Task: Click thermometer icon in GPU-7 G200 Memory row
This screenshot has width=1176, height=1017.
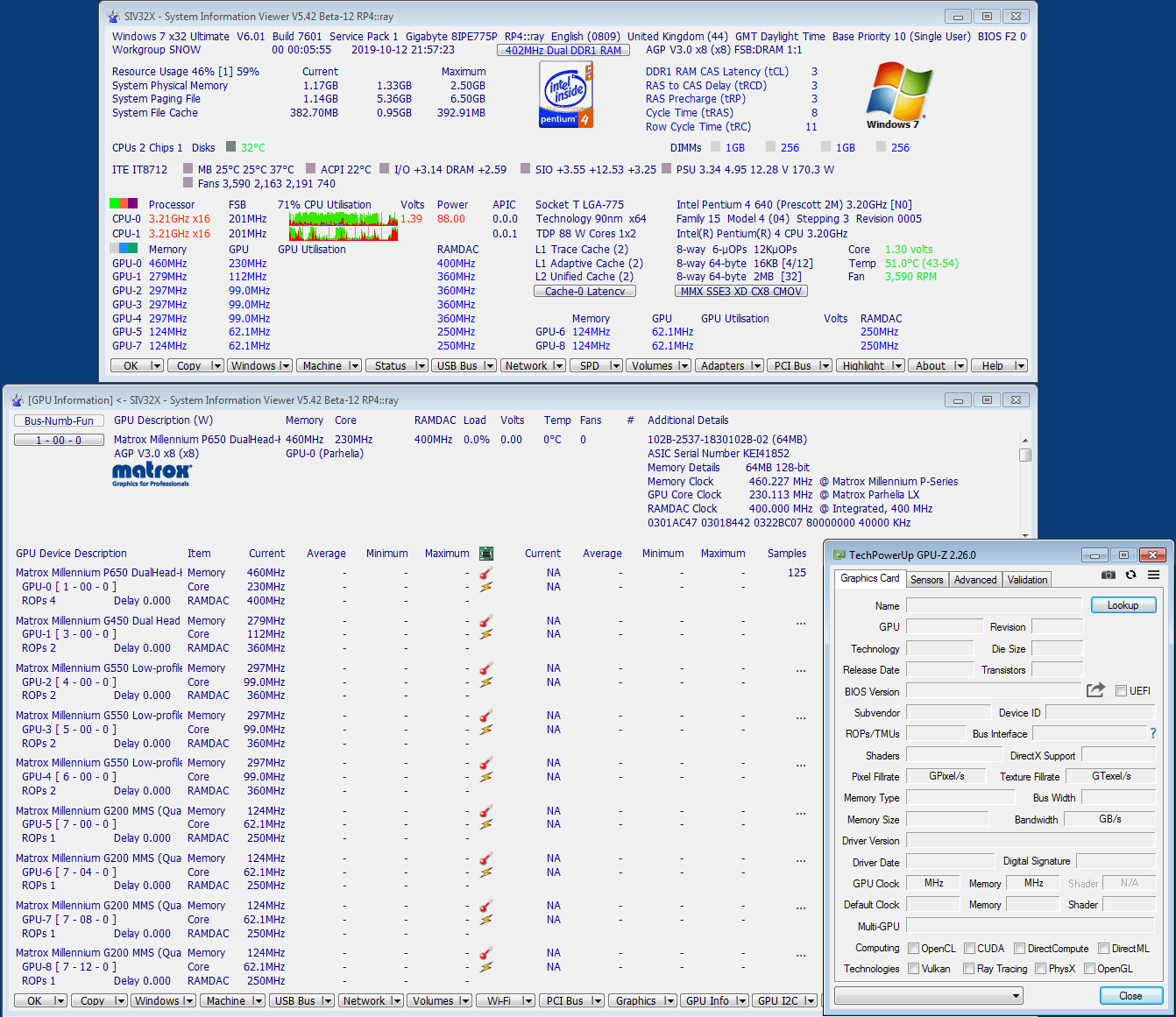Action: coord(486,906)
